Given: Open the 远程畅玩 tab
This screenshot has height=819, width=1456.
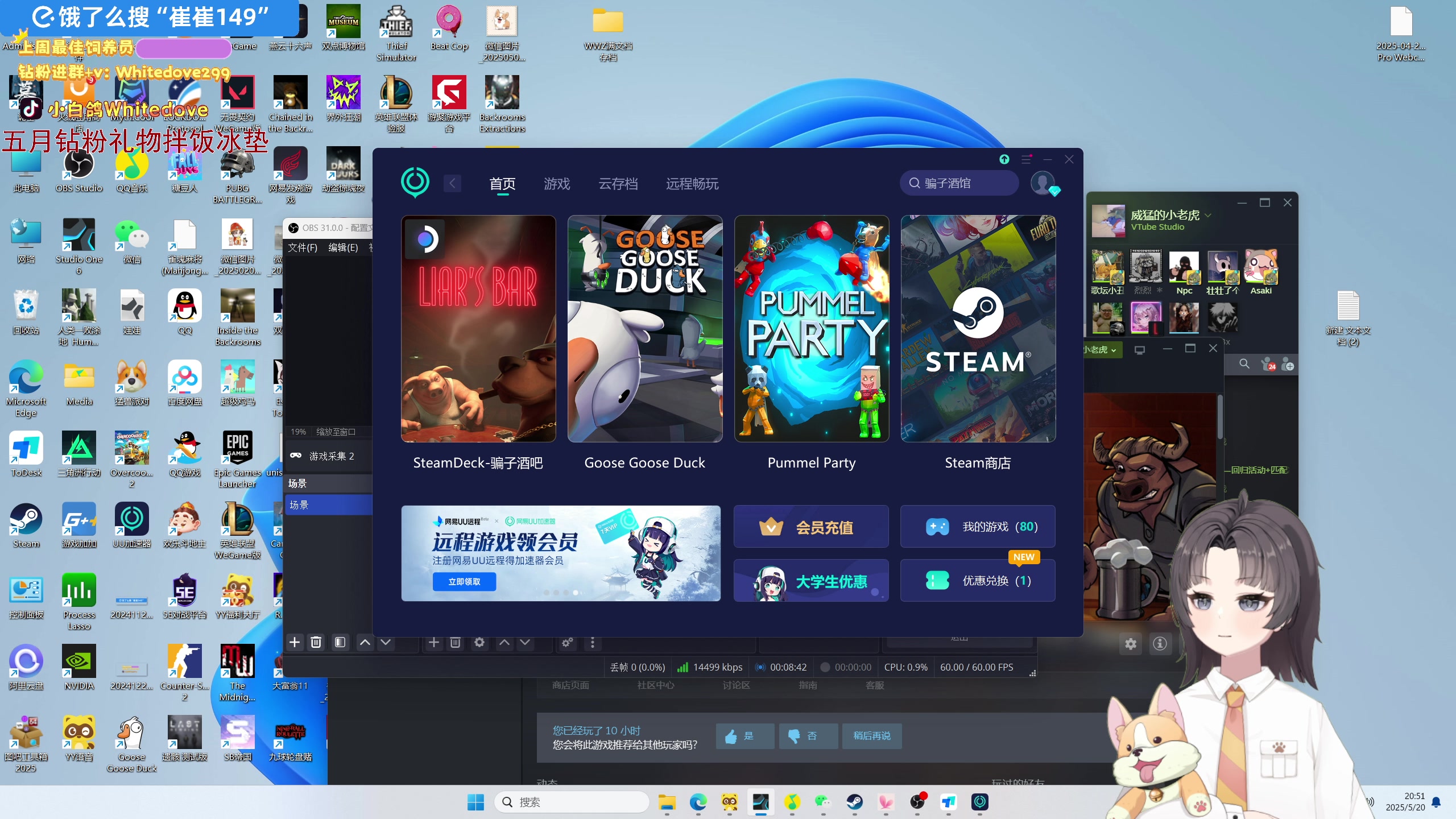Looking at the screenshot, I should 692,184.
